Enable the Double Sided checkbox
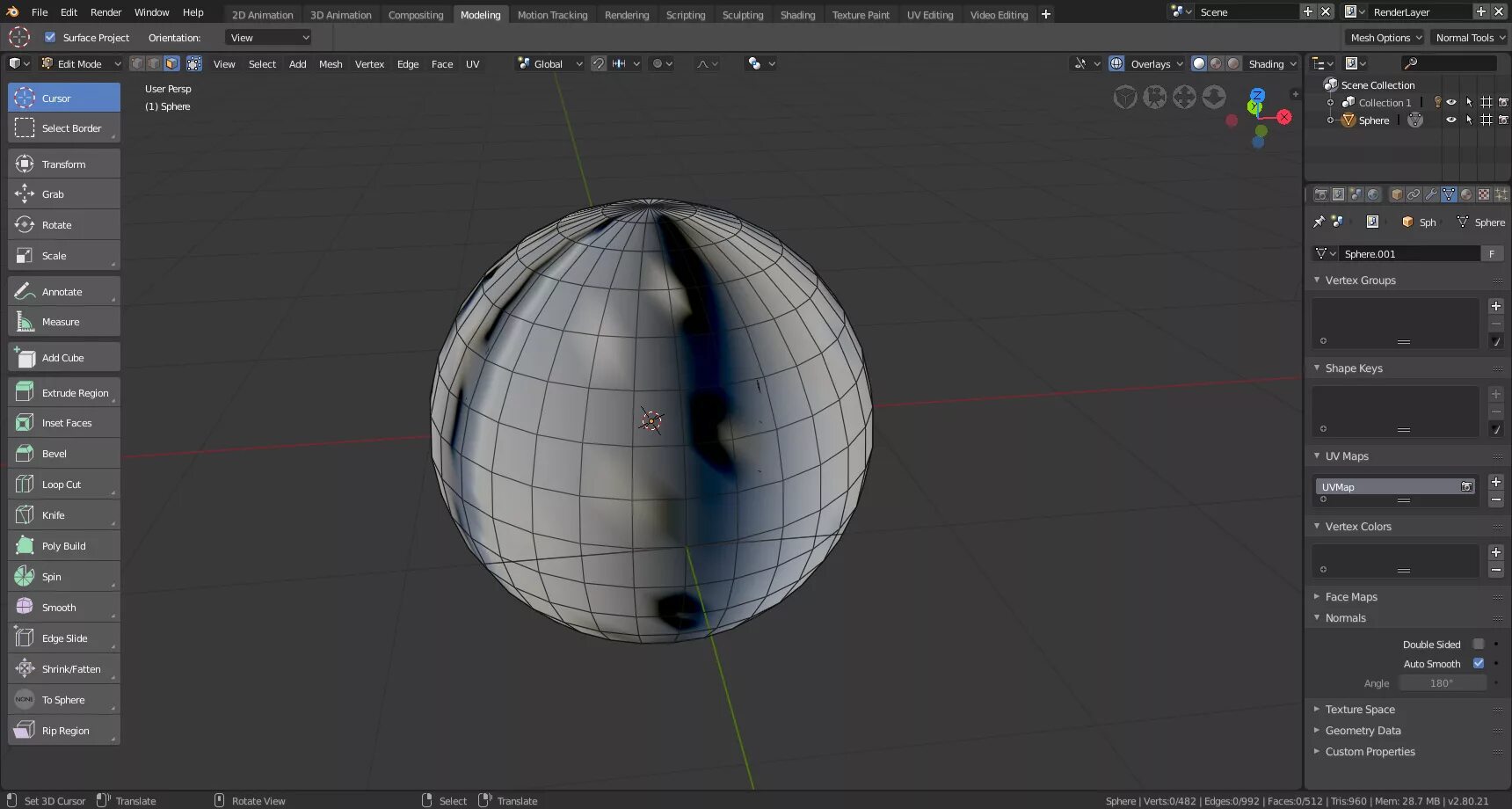Viewport: 1512px width, 809px height. pyautogui.click(x=1479, y=645)
